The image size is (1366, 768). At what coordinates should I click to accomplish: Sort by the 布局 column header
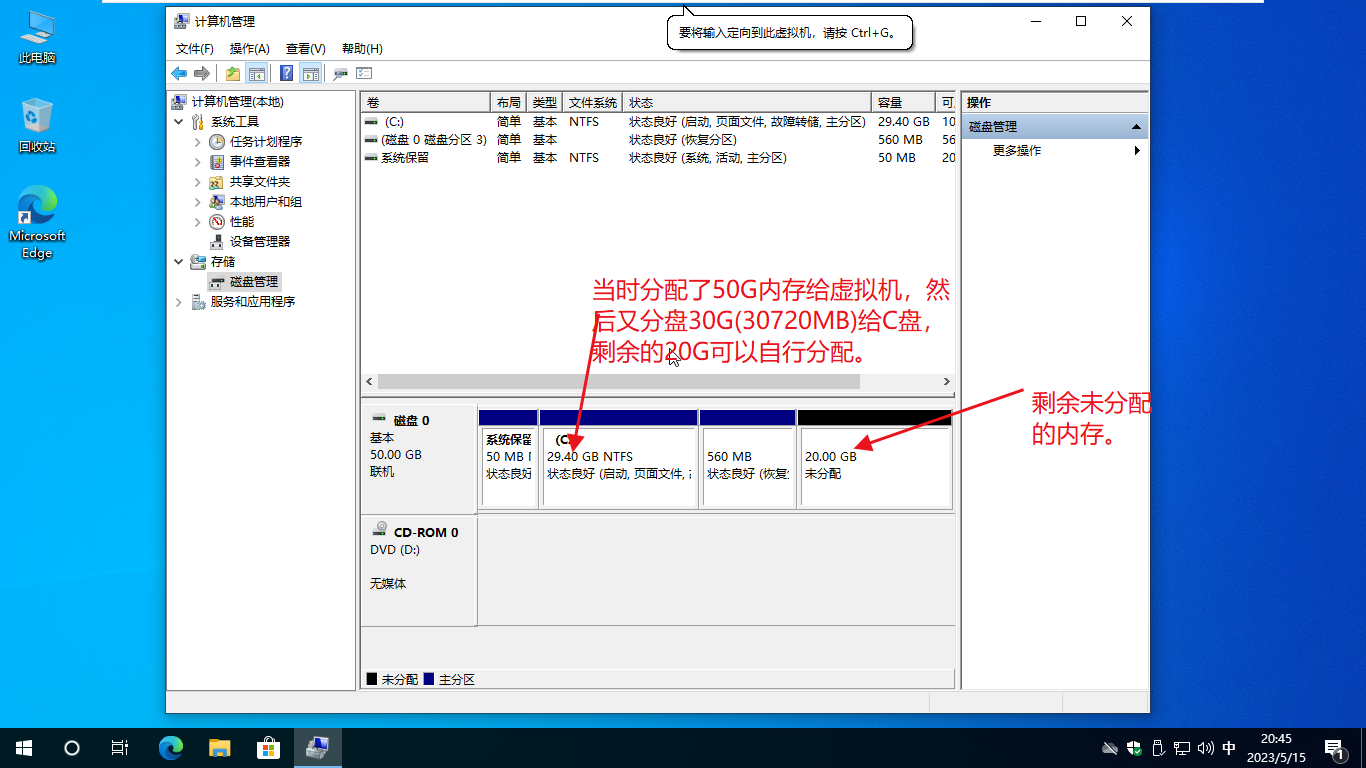(x=510, y=103)
